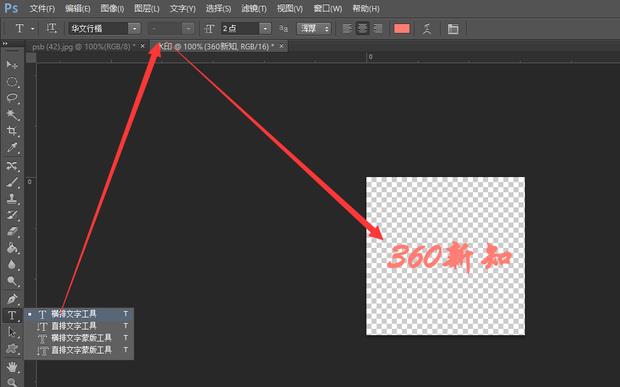Select the Move tool
This screenshot has height=387, width=620.
(x=12, y=65)
